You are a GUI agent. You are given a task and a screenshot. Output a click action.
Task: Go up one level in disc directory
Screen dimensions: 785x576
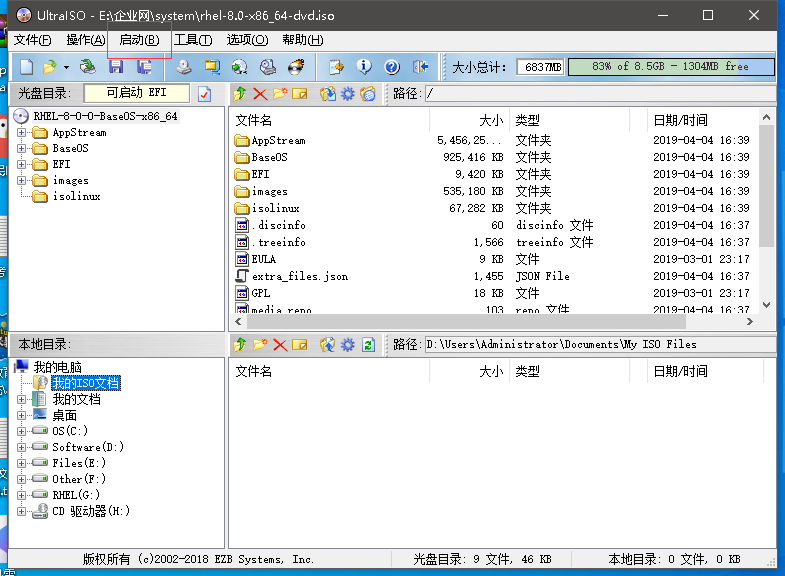(240, 94)
